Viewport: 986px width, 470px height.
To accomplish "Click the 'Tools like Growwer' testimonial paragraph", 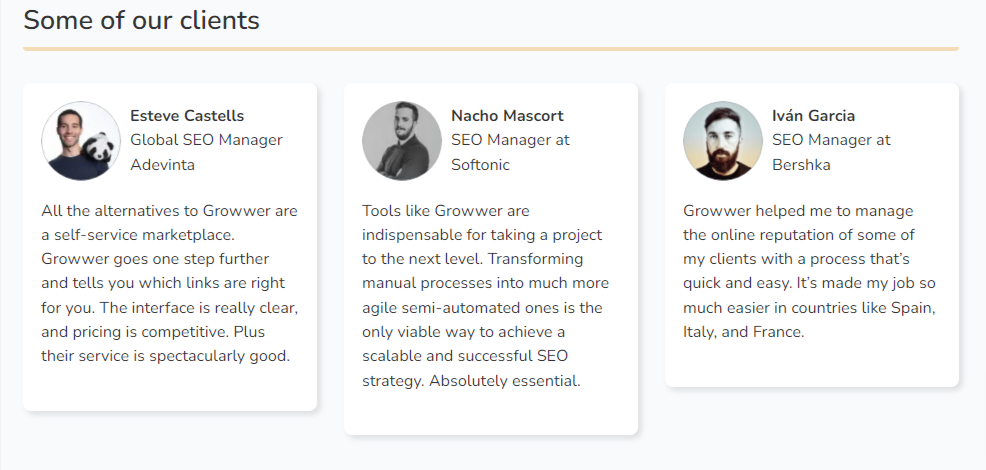I will (x=485, y=295).
